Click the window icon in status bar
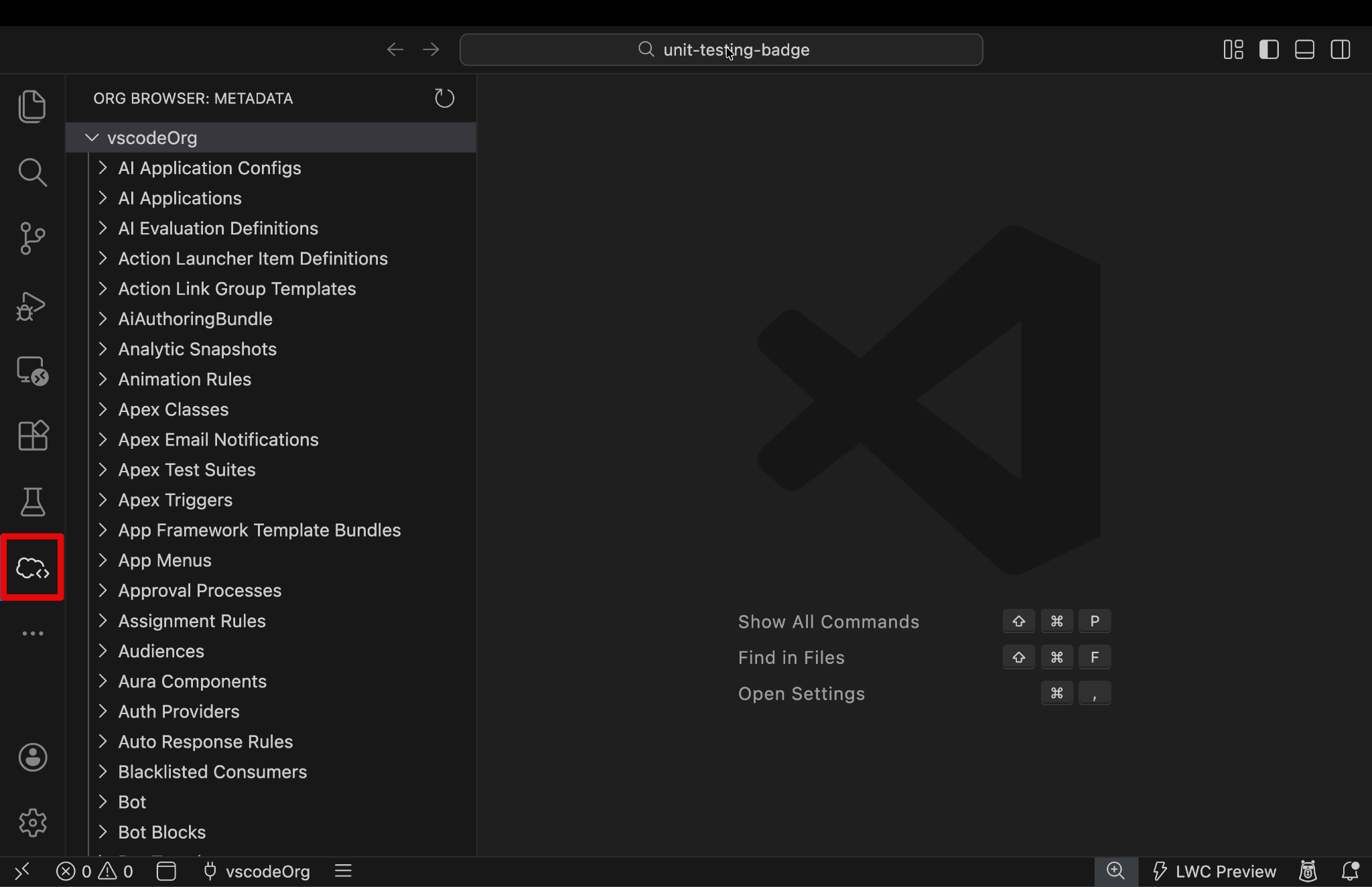The image size is (1372, 887). tap(166, 871)
